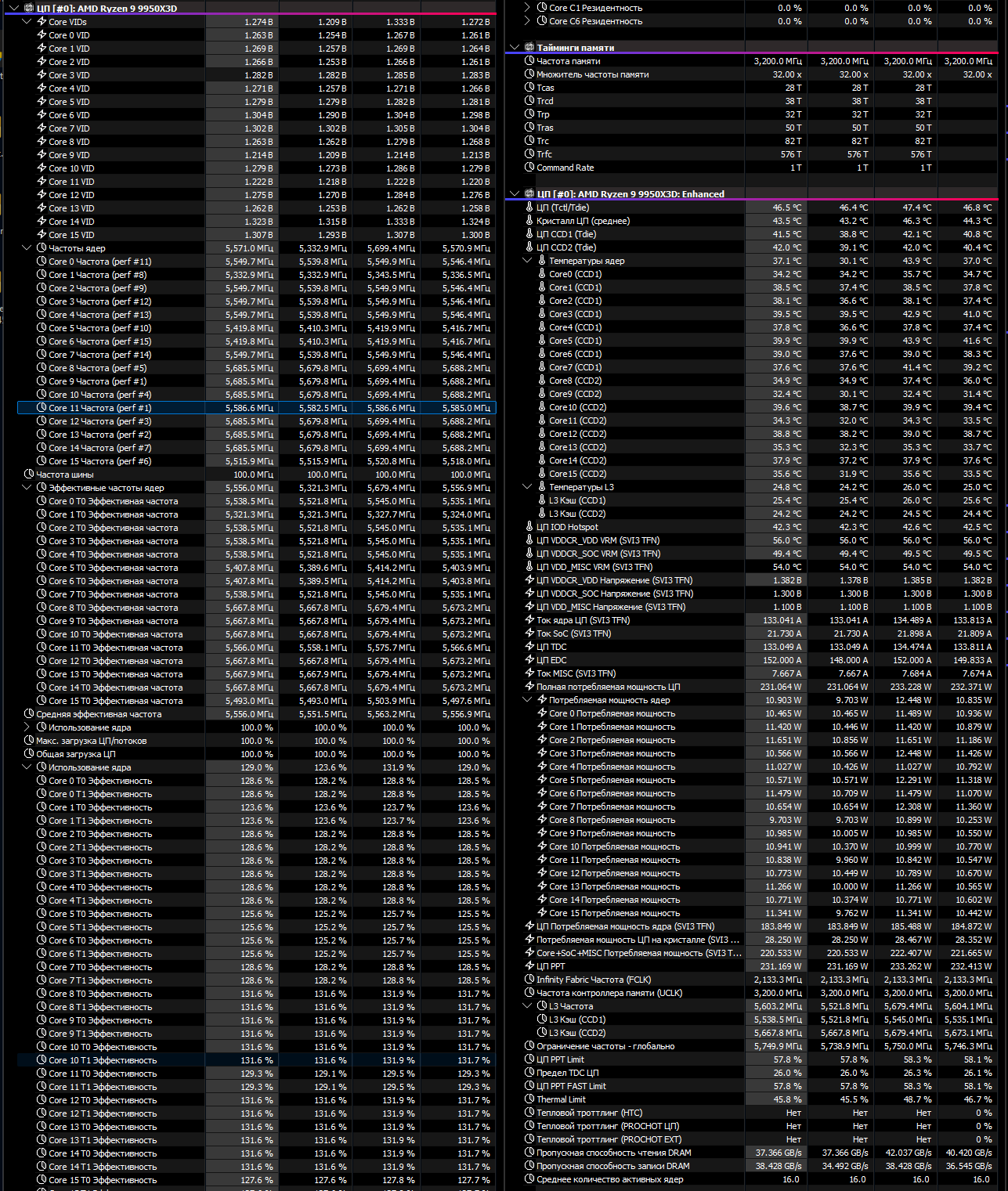Collapse the Эффективные частоты ядер group
The image size is (1008, 1191).
27,488
